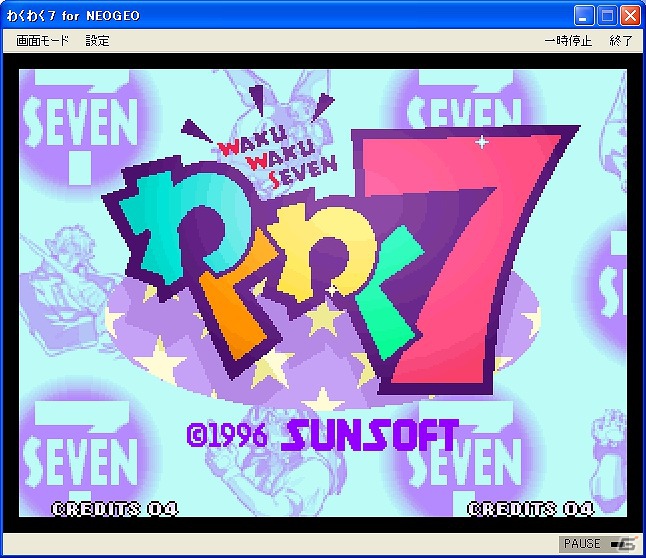Close the わくわく7 for NEOGEO window
Viewport: 646px width, 558px height.
pyautogui.click(x=630, y=16)
